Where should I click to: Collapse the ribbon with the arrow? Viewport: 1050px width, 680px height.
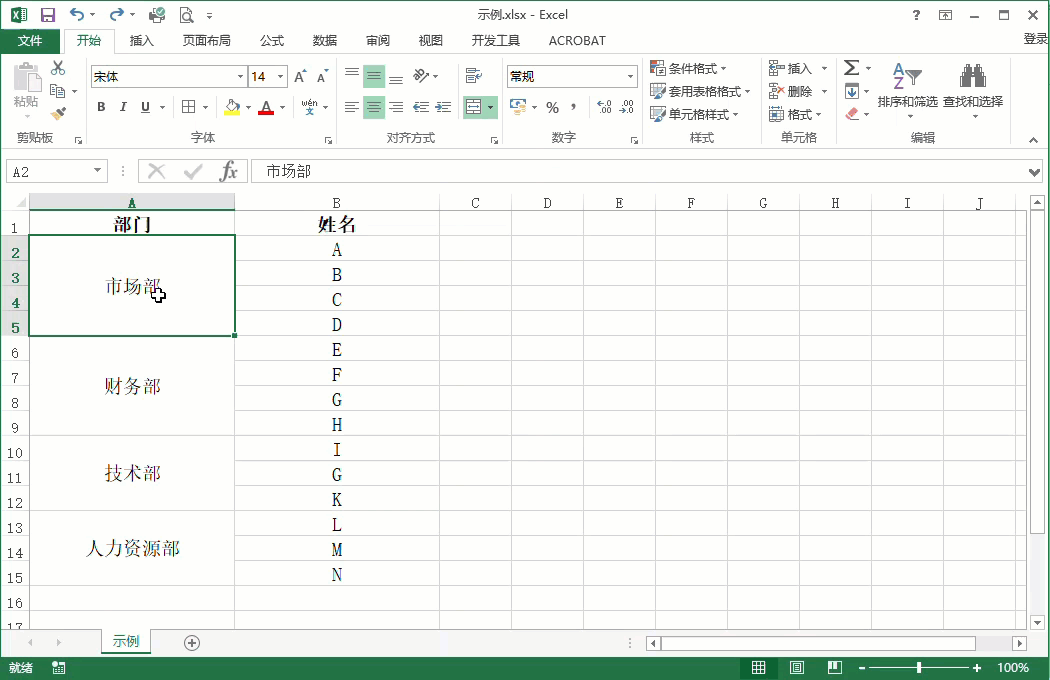tap(1033, 140)
